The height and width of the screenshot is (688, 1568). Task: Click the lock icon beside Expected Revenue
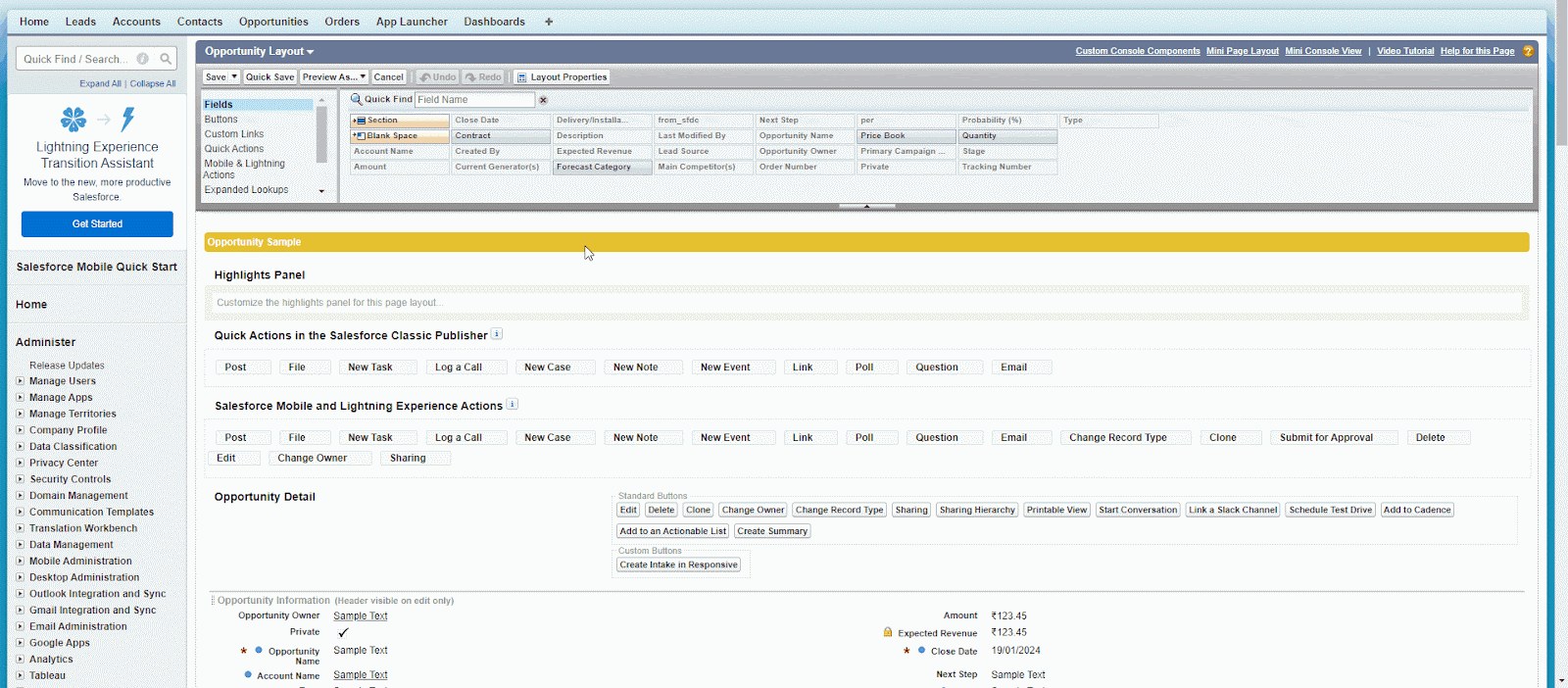(888, 633)
